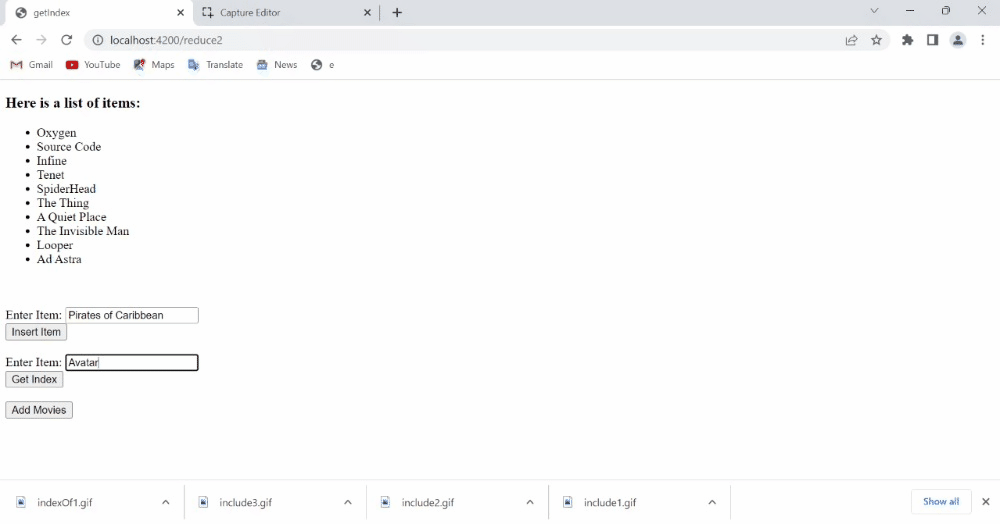
Task: Open the include2.gif download
Action: point(428,502)
